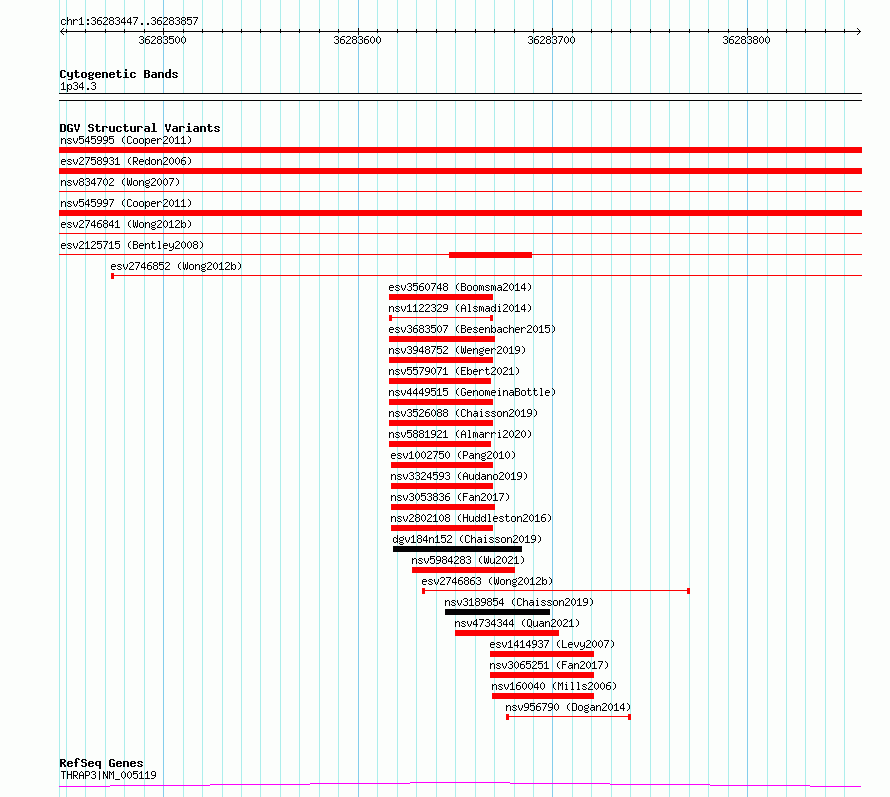Click the 36283700 ruler position
This screenshot has width=890, height=797.
point(552,40)
